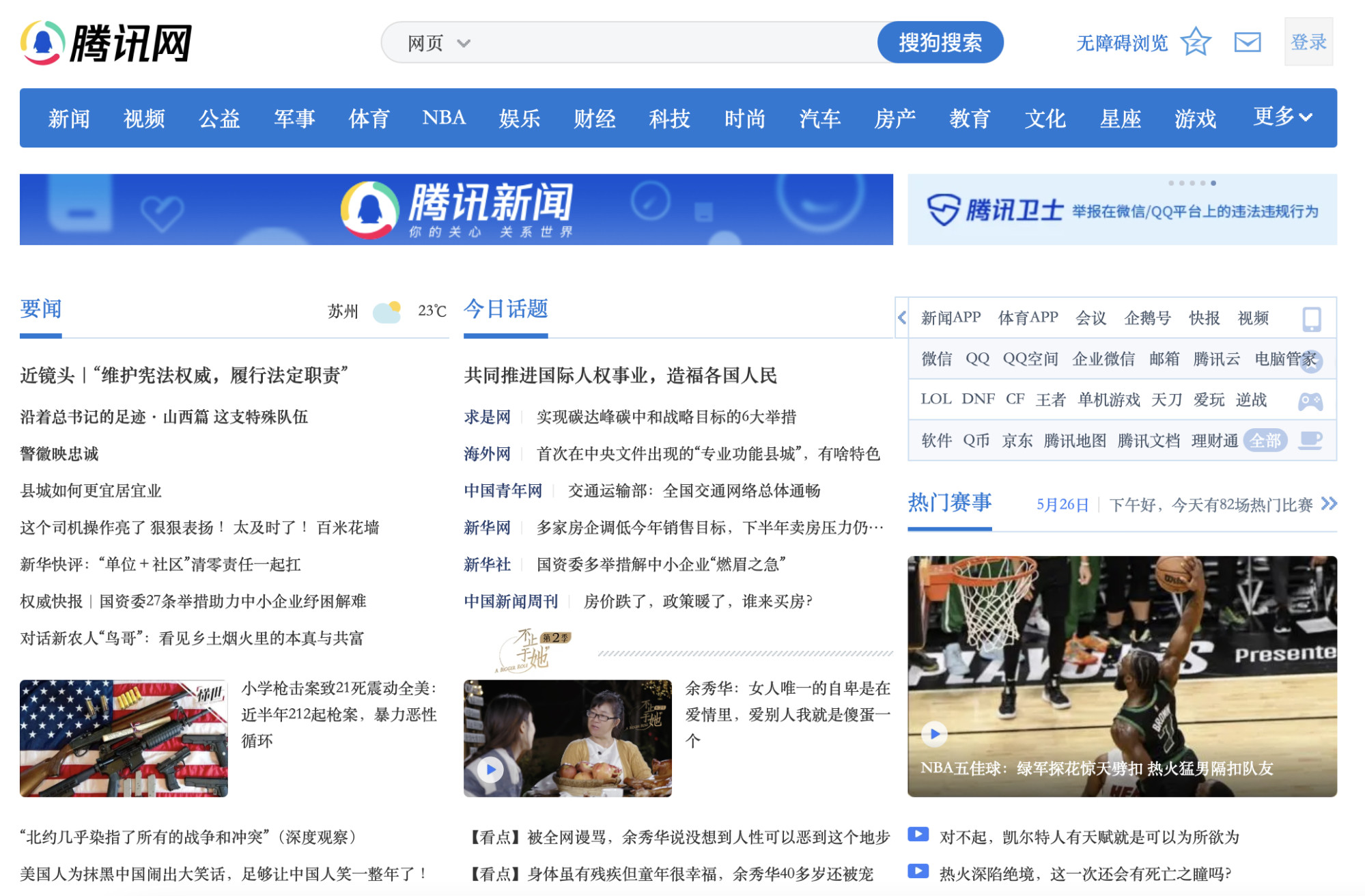This screenshot has height=896, width=1365.
Task: Toggle 全部 links view
Action: click(x=1265, y=440)
